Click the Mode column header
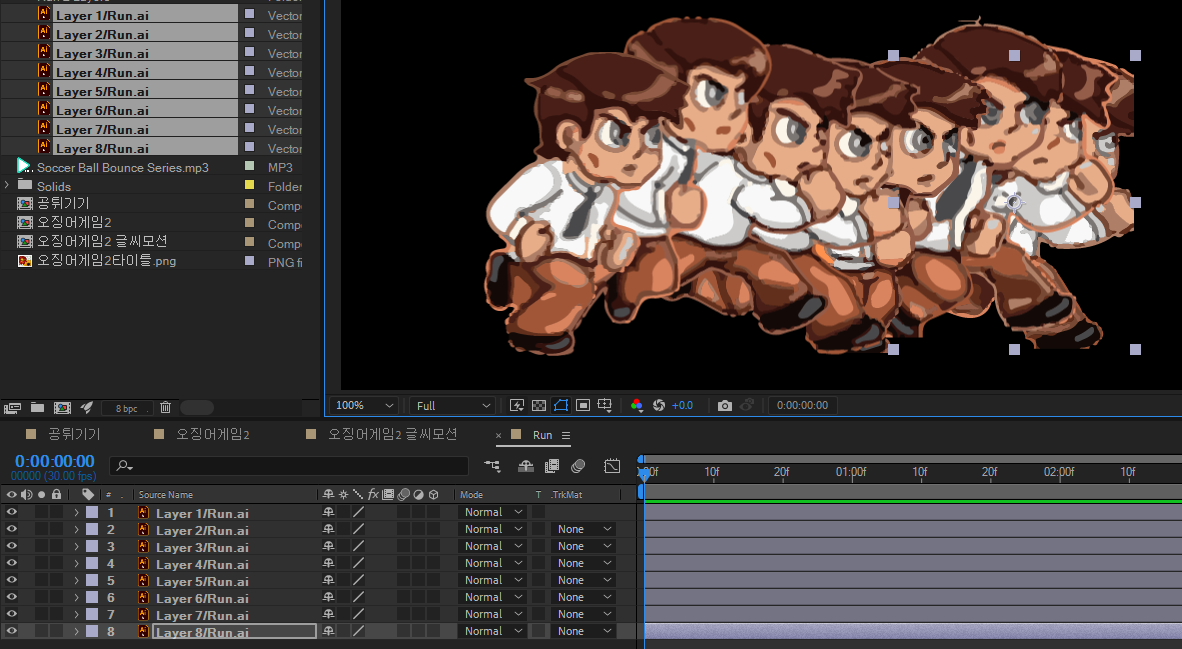Image resolution: width=1182 pixels, height=649 pixels. click(471, 494)
